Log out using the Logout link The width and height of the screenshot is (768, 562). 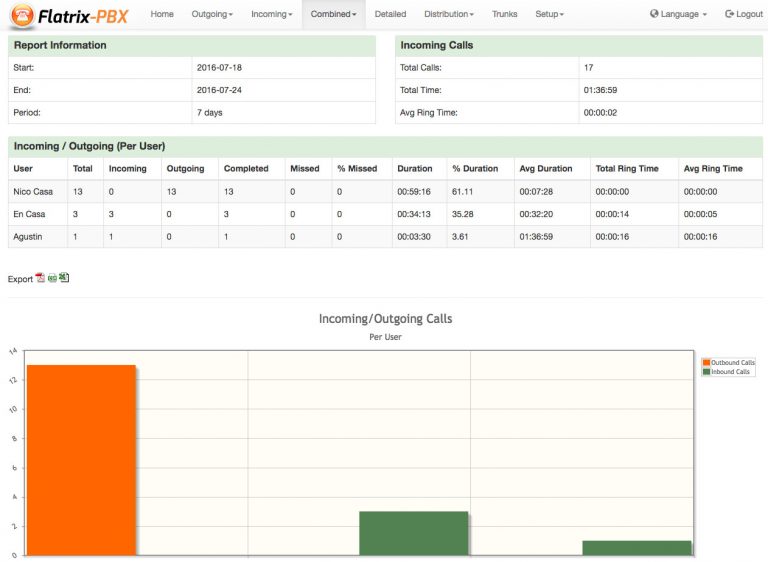743,14
